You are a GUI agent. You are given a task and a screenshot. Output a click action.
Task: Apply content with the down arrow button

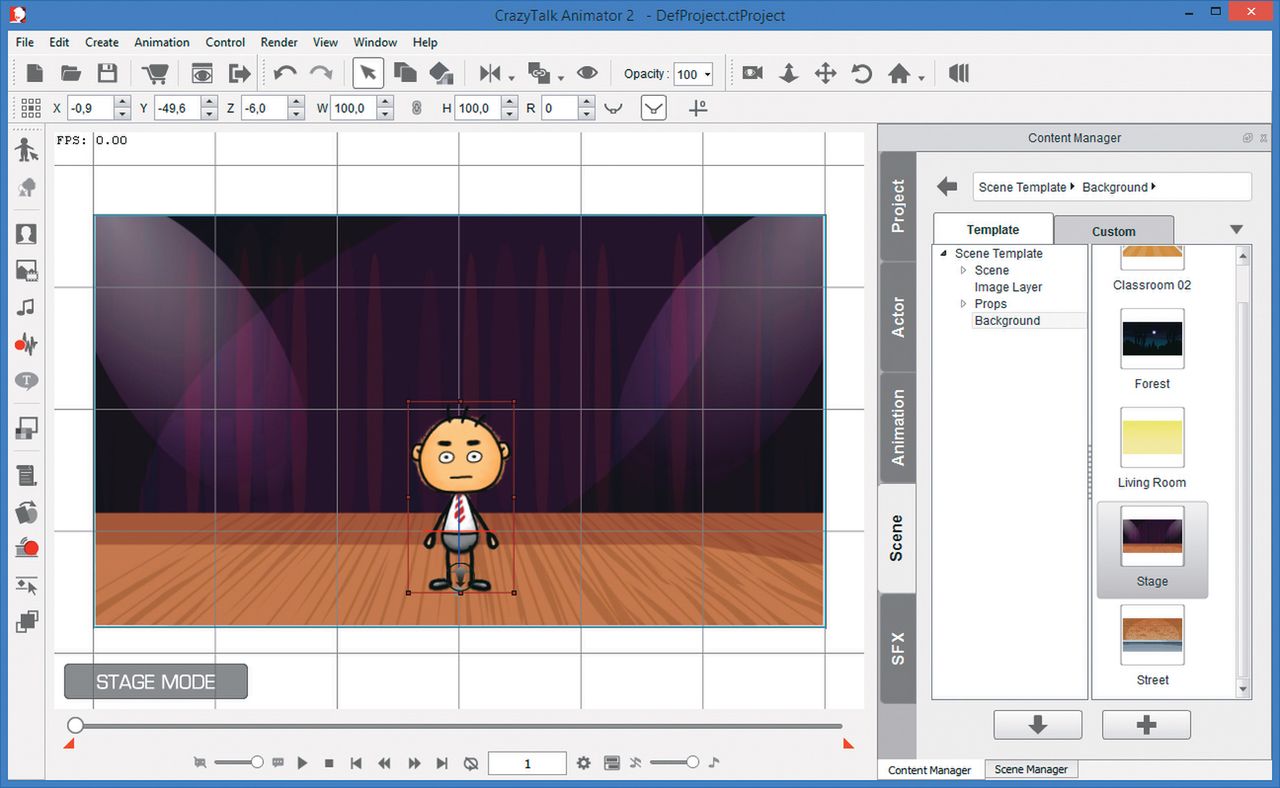(1038, 725)
